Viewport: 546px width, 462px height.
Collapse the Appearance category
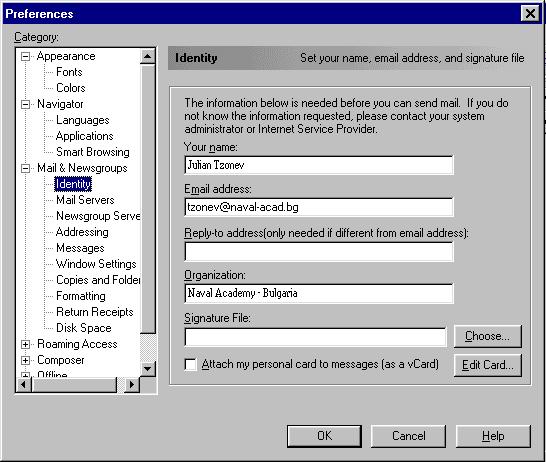click(x=25, y=56)
